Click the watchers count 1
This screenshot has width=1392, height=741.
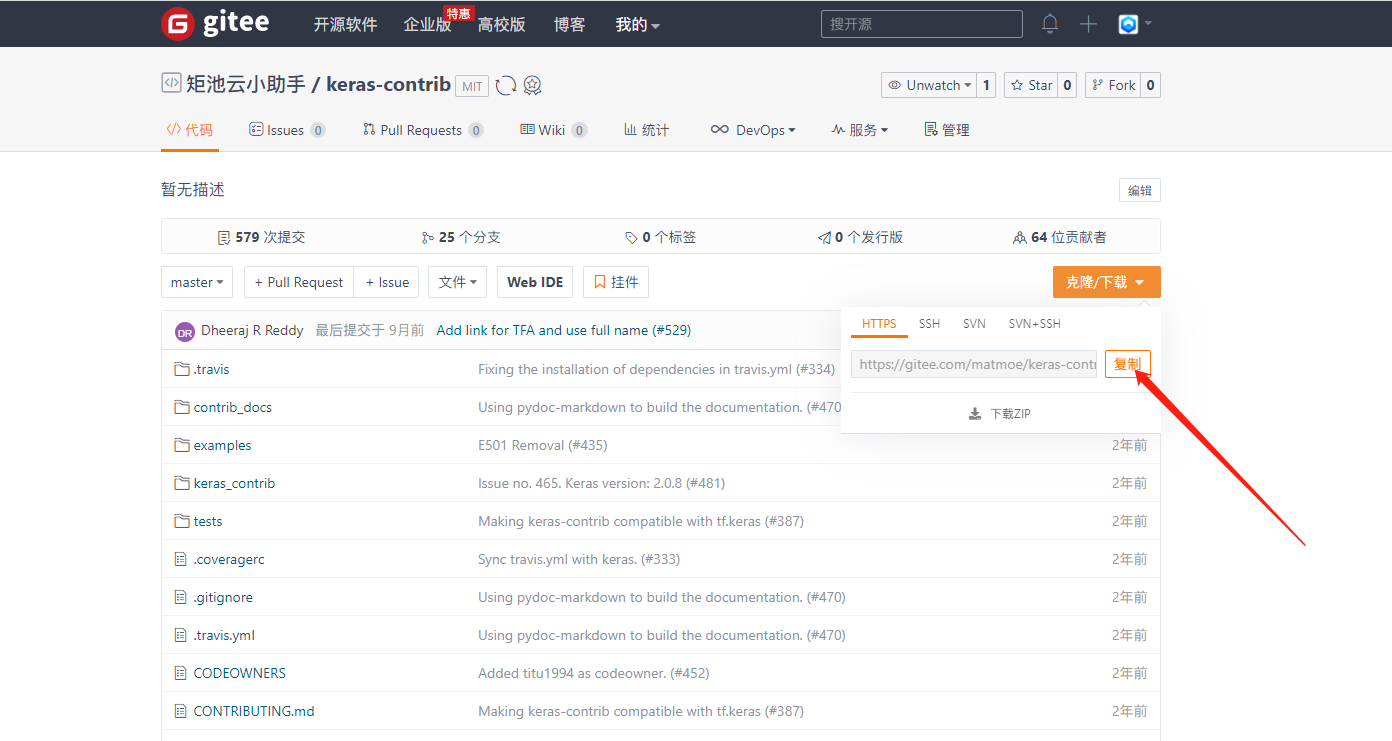(x=986, y=85)
